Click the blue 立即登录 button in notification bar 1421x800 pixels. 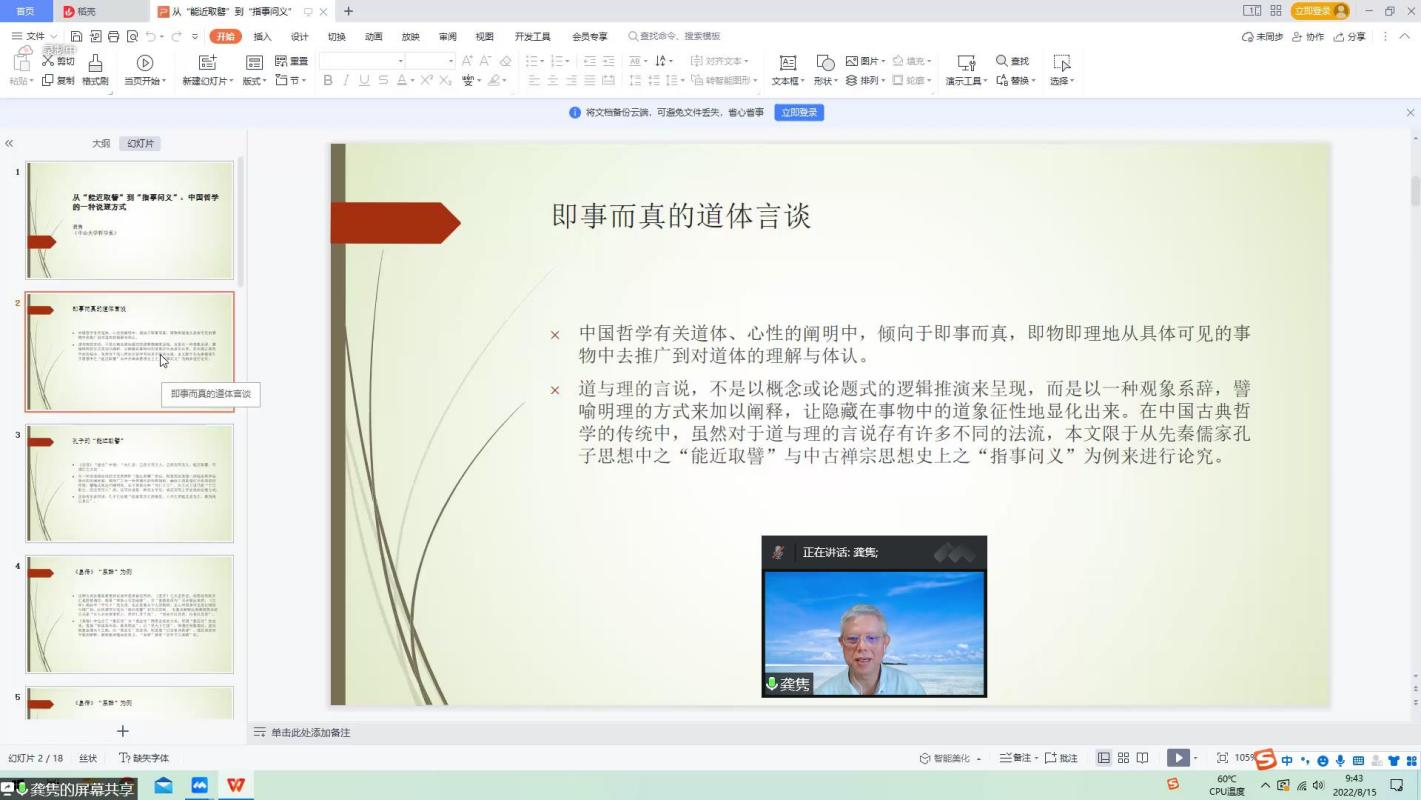tap(798, 113)
